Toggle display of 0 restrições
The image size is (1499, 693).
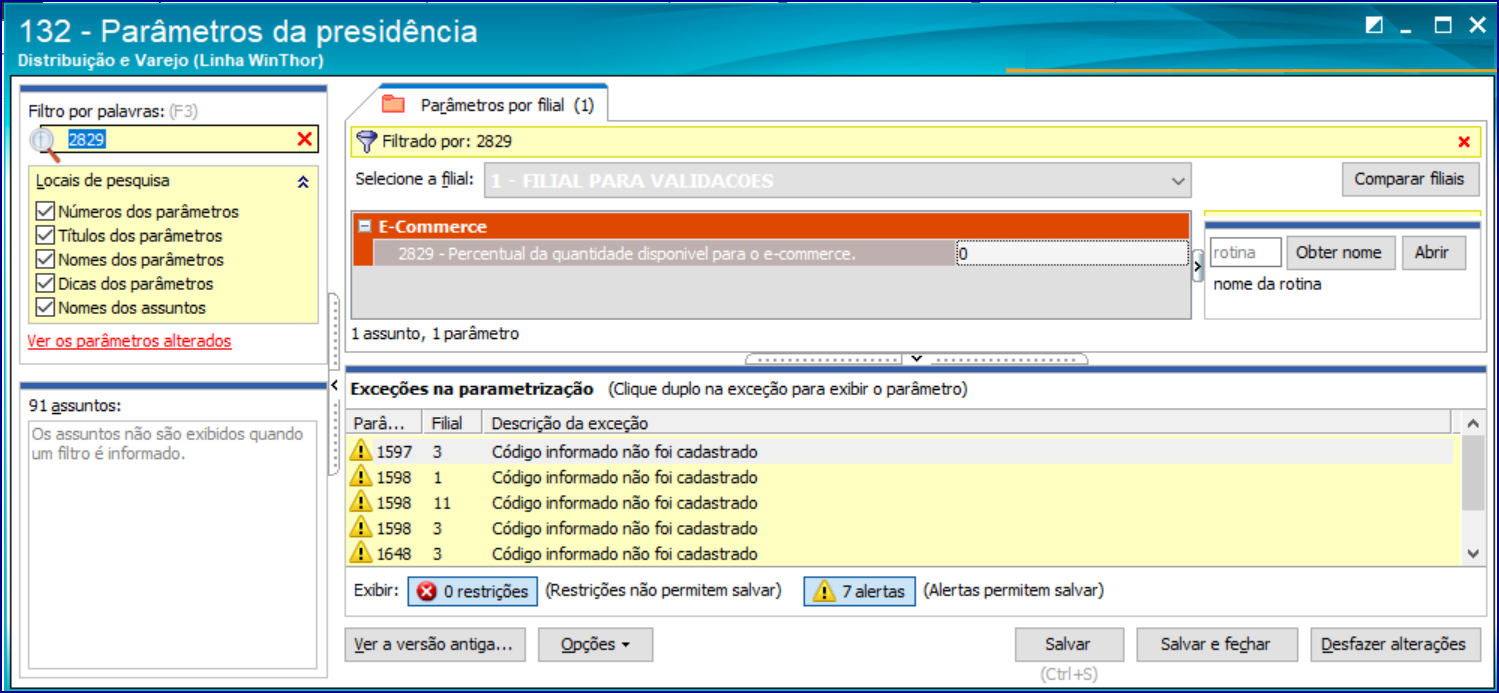[472, 591]
